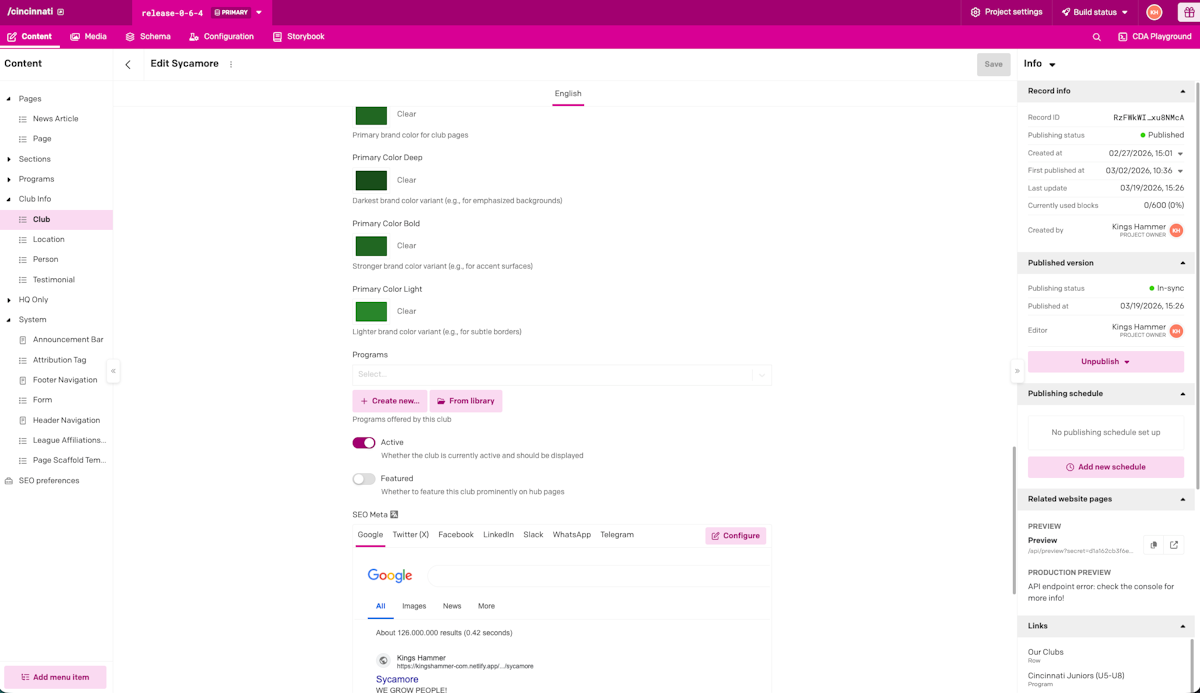Switch to the Schema tab
Screen dimensions: 1200x693
point(148,37)
